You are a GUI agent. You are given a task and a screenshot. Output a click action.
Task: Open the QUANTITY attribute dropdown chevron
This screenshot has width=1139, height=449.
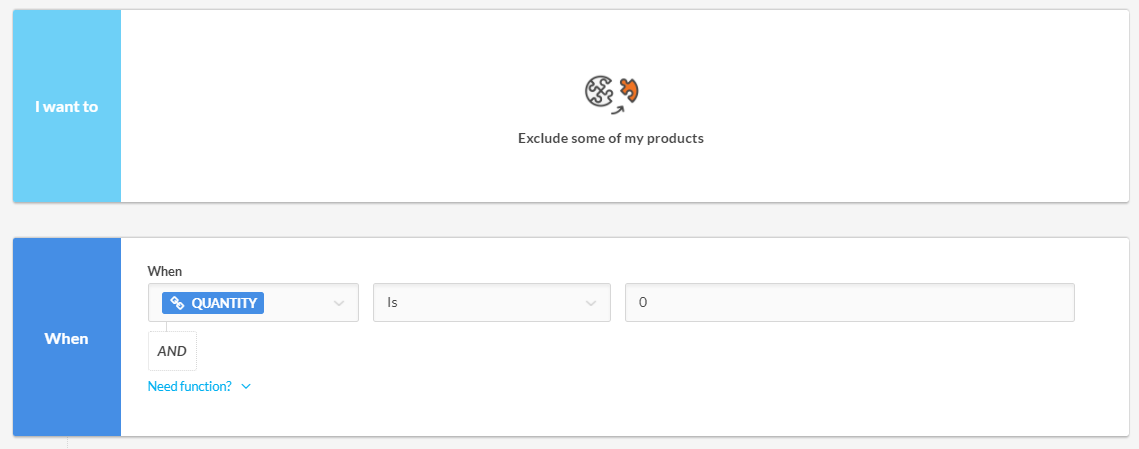[339, 303]
